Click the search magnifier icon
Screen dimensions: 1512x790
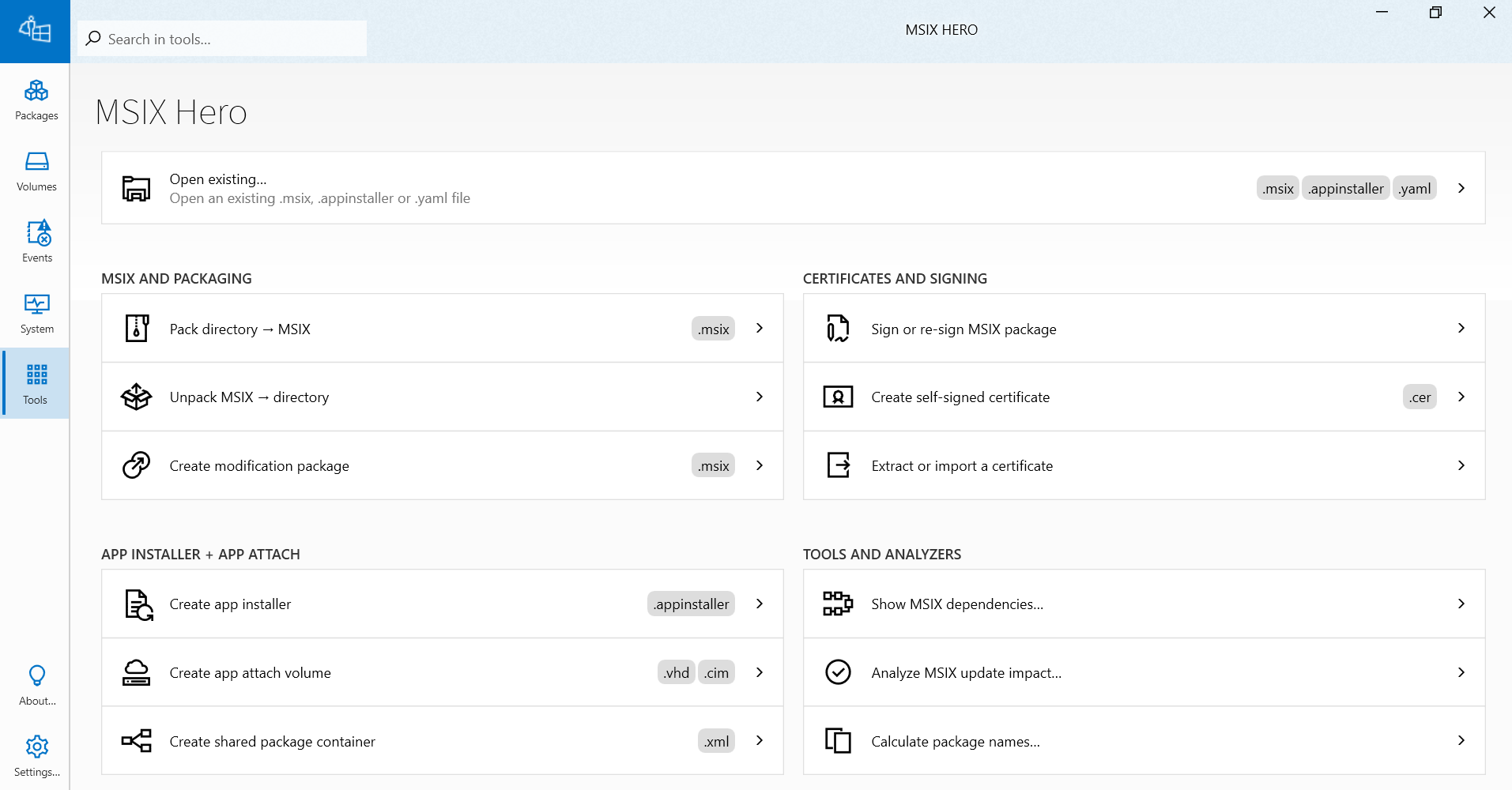tap(93, 38)
